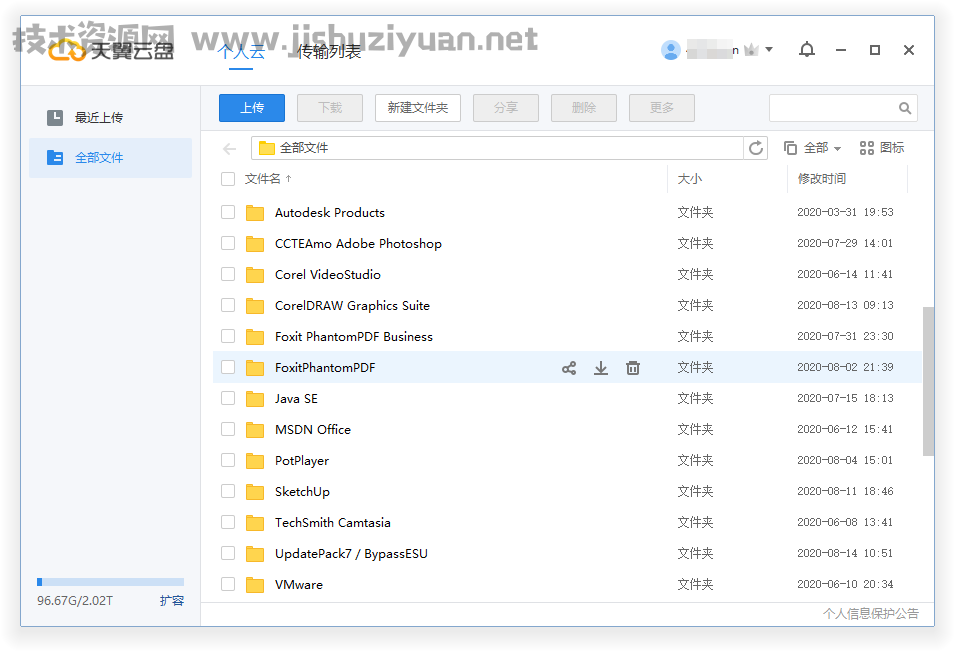Viewport: 955px width, 652px height.
Task: Click the vertical scrollbar thumb
Action: tap(928, 382)
